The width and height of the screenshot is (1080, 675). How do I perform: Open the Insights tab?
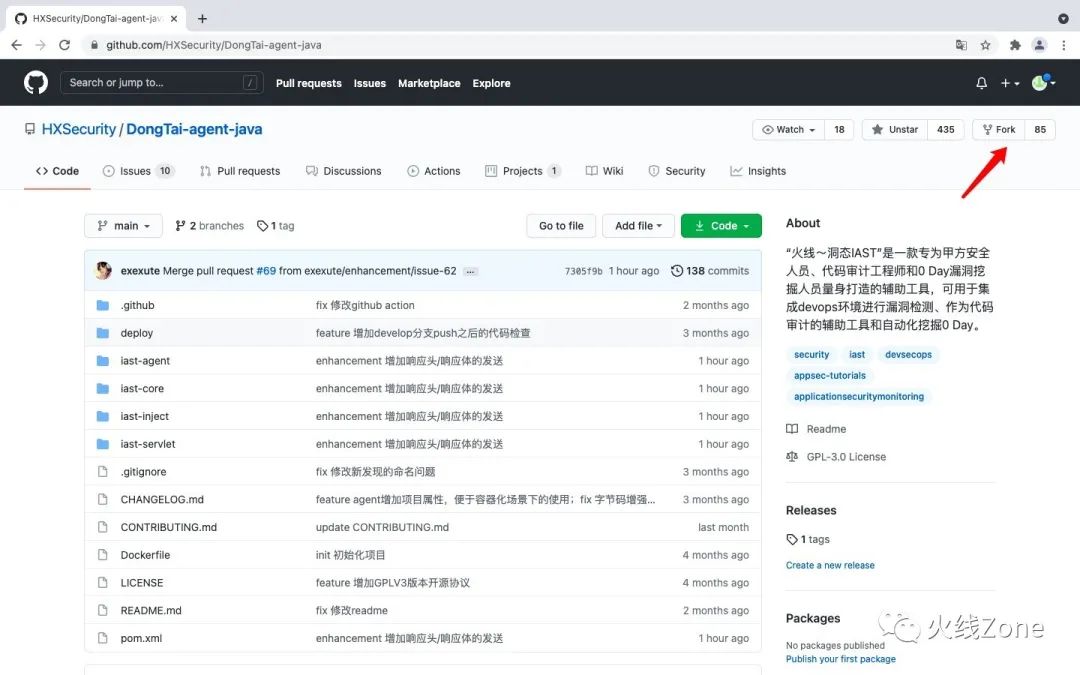pyautogui.click(x=758, y=171)
